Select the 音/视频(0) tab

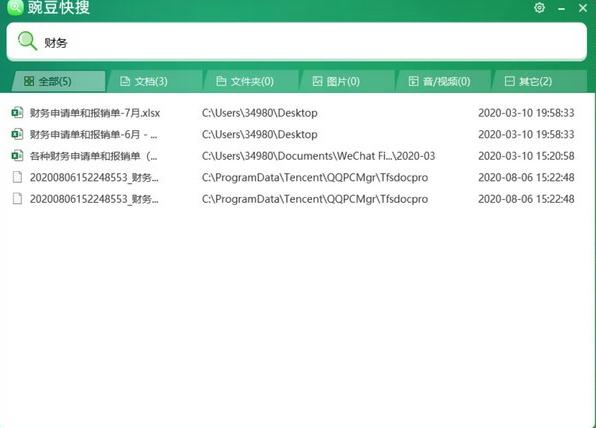click(443, 81)
